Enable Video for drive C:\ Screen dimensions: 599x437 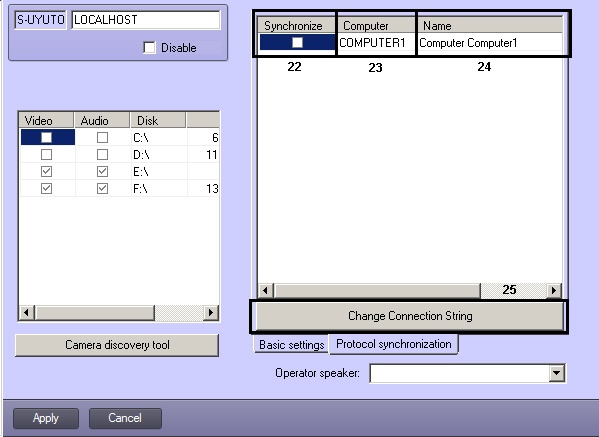[x=46, y=137]
